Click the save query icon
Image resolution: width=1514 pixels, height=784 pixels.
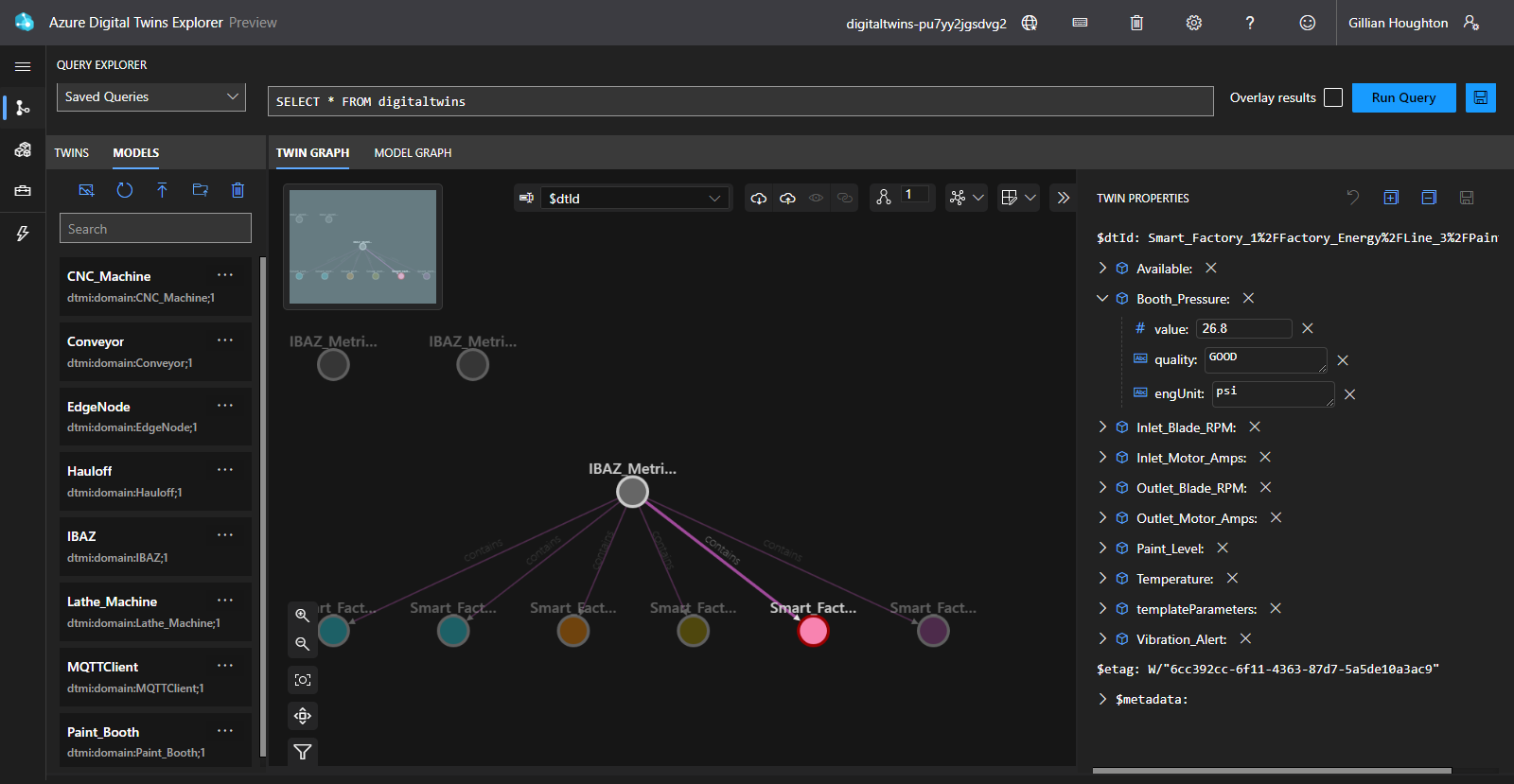1480,97
